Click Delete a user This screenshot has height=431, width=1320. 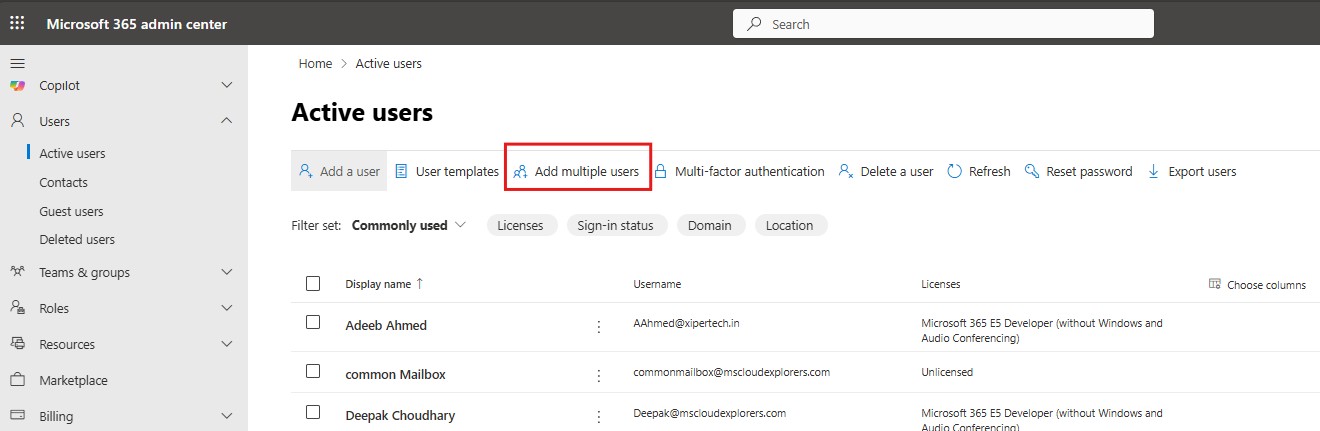pos(886,171)
